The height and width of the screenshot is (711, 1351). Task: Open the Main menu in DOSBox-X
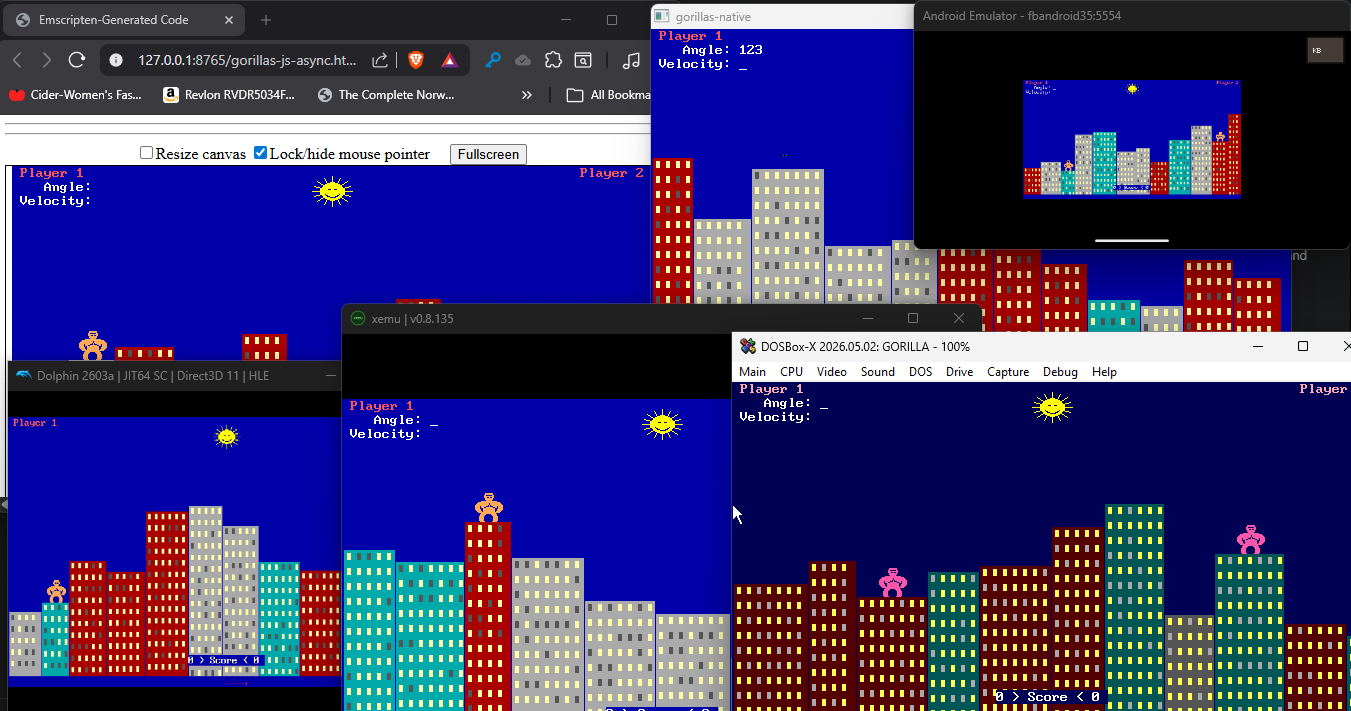point(752,372)
